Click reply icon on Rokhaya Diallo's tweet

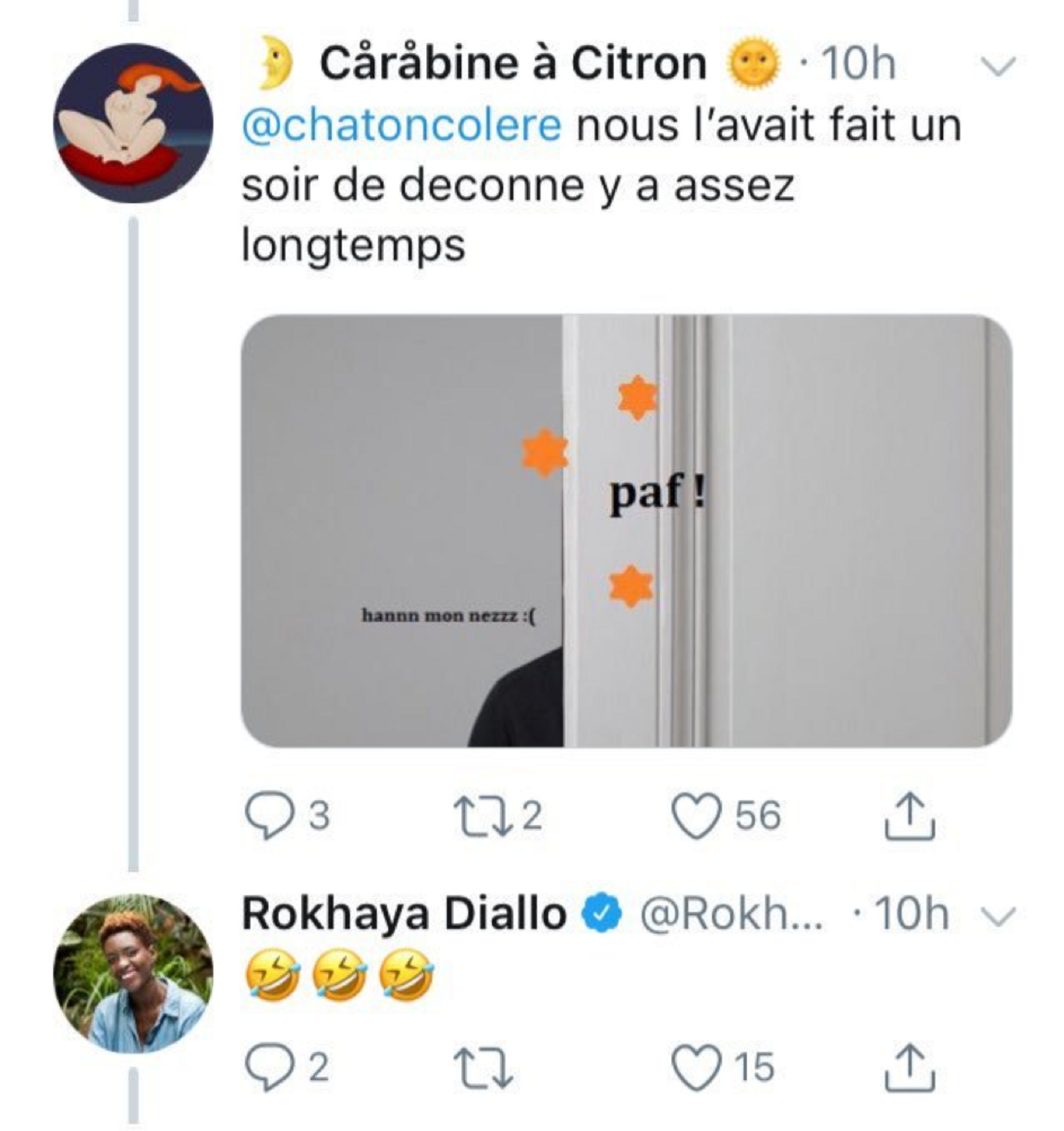click(266, 1068)
